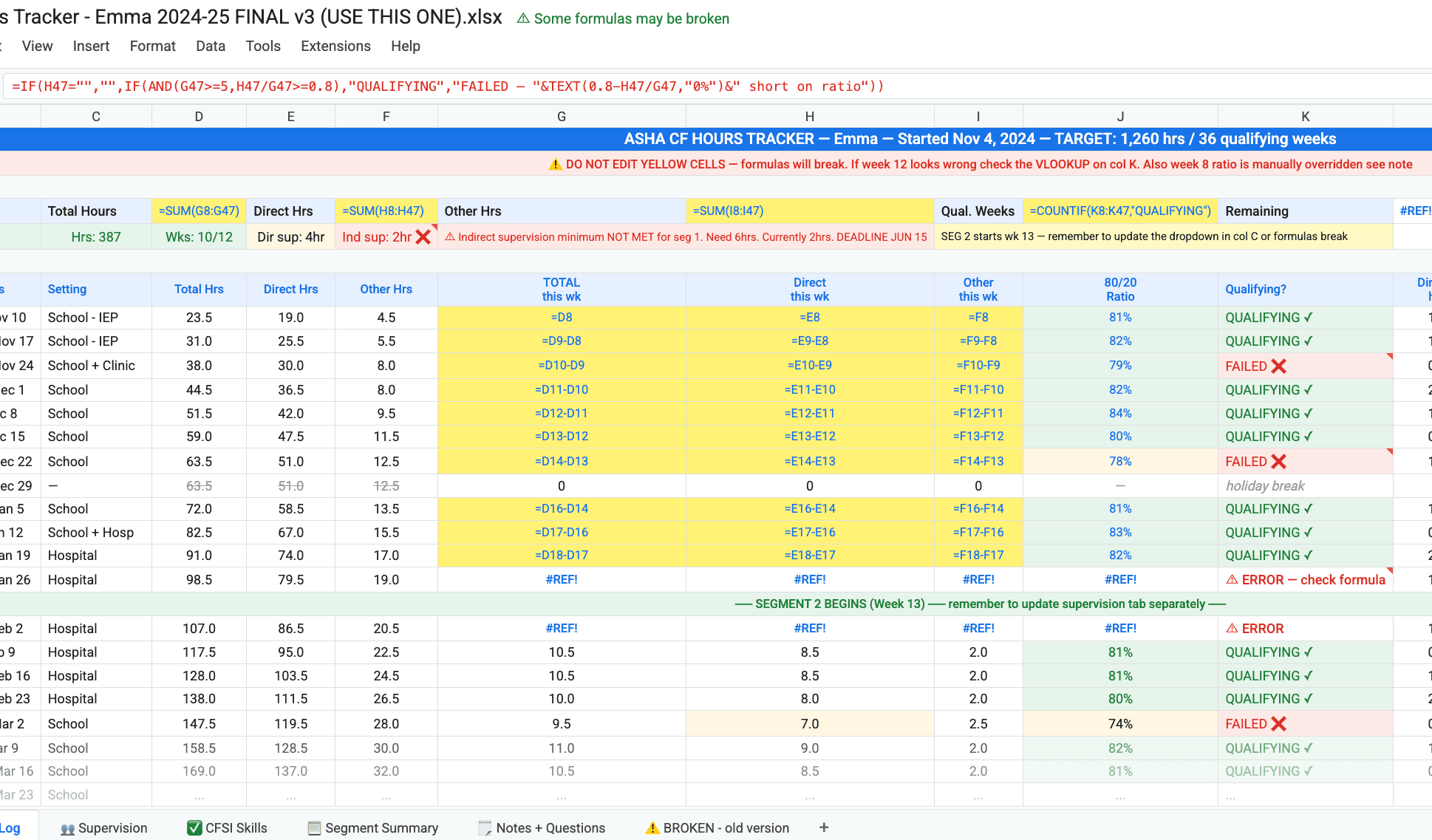1432x840 pixels.
Task: Select the 'Wks: 10/12' cell
Action: click(x=199, y=237)
